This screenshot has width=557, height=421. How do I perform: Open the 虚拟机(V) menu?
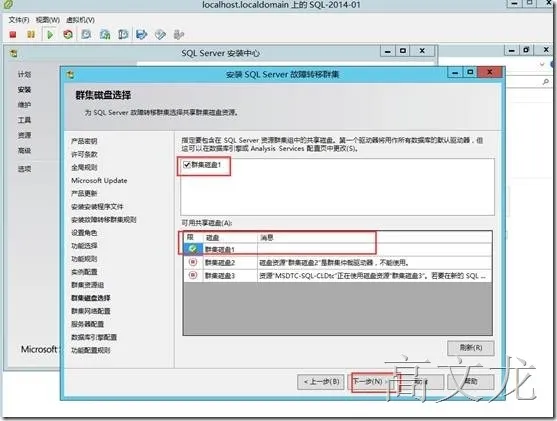click(80, 20)
